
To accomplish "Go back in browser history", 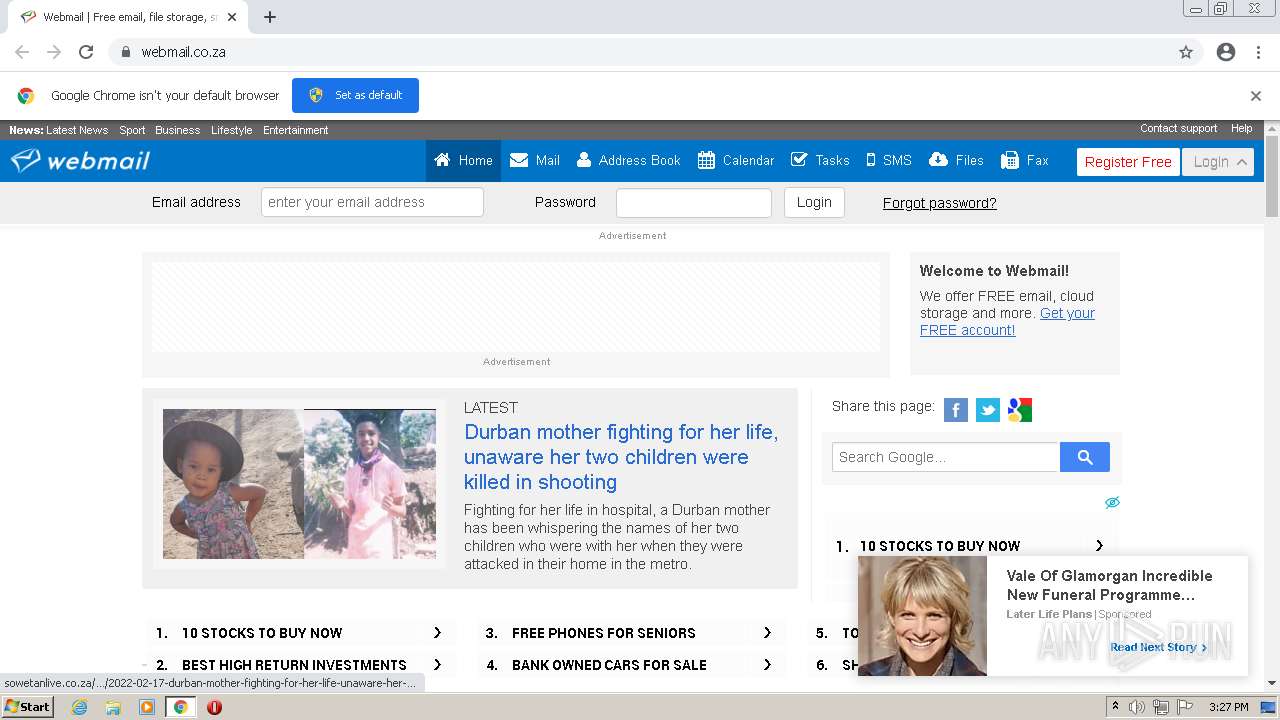I will click(x=22, y=52).
